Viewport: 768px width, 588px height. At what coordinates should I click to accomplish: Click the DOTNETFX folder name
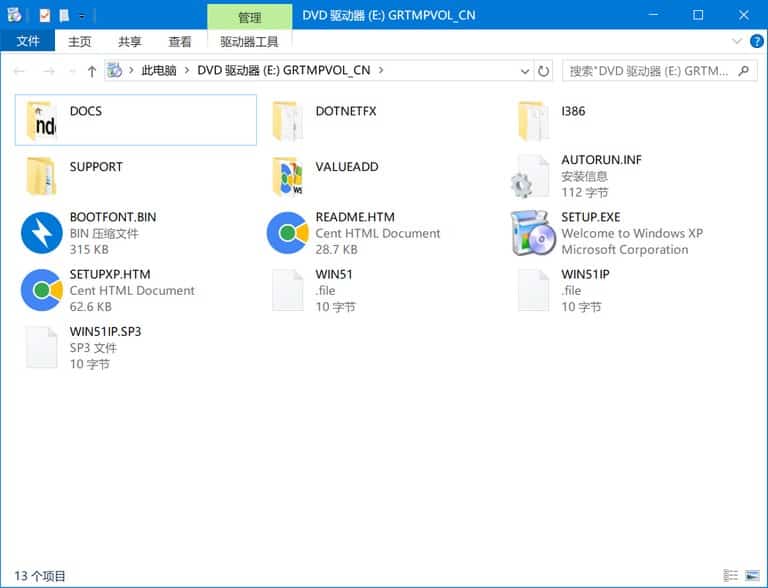(346, 111)
